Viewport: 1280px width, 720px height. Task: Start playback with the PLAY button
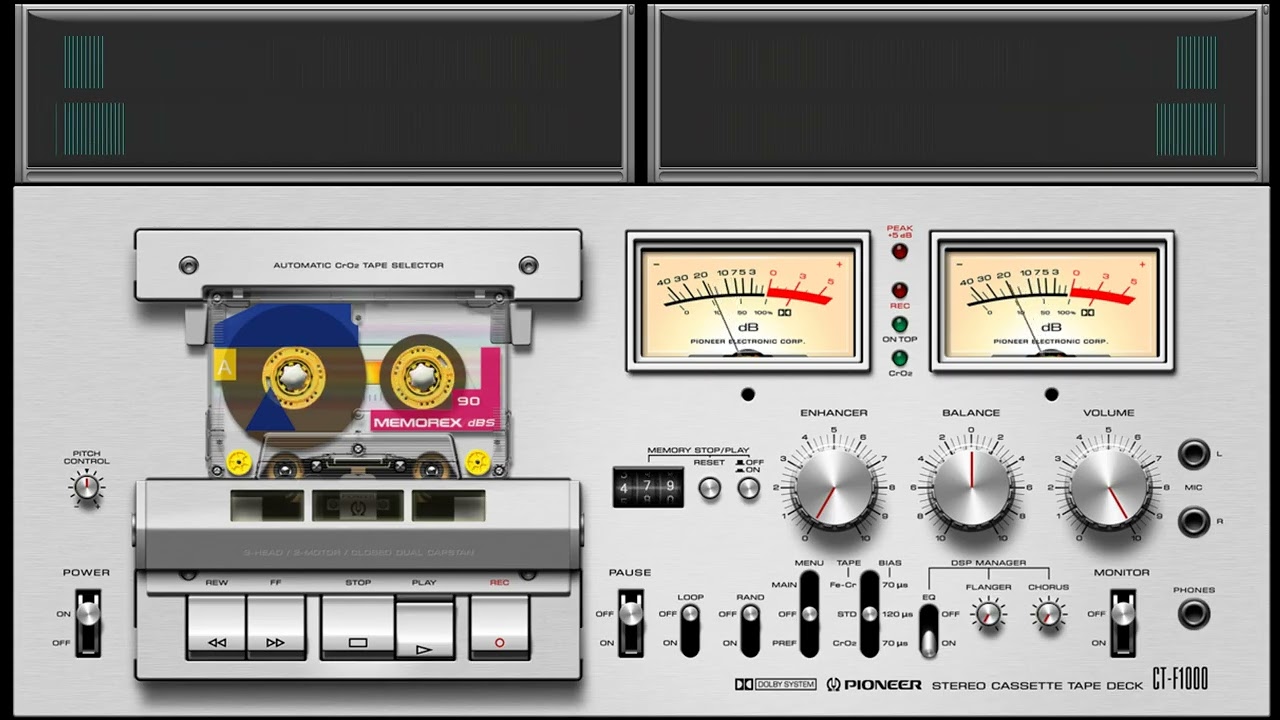pyautogui.click(x=424, y=630)
